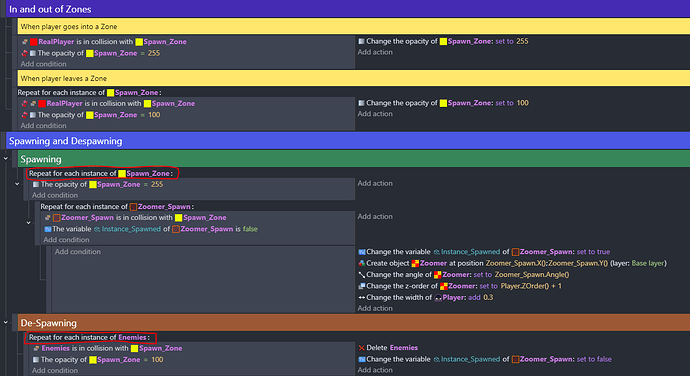
Task: Click Add action under Delete Enemies
Action: pyautogui.click(x=375, y=370)
